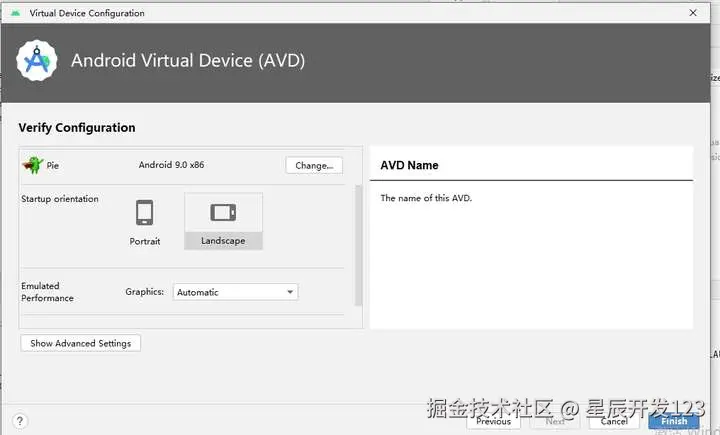Click the Change... system image button
The image size is (720, 435).
pyautogui.click(x=314, y=165)
